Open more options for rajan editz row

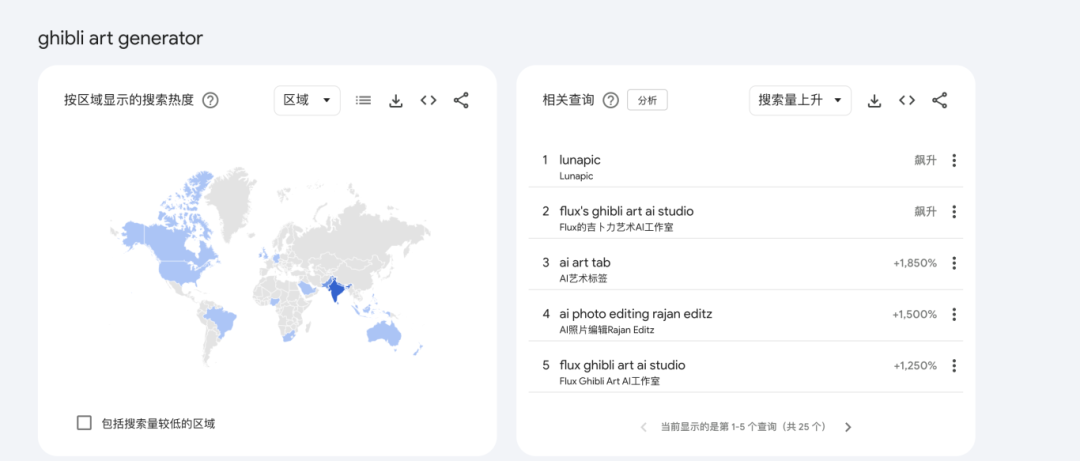pyautogui.click(x=954, y=314)
